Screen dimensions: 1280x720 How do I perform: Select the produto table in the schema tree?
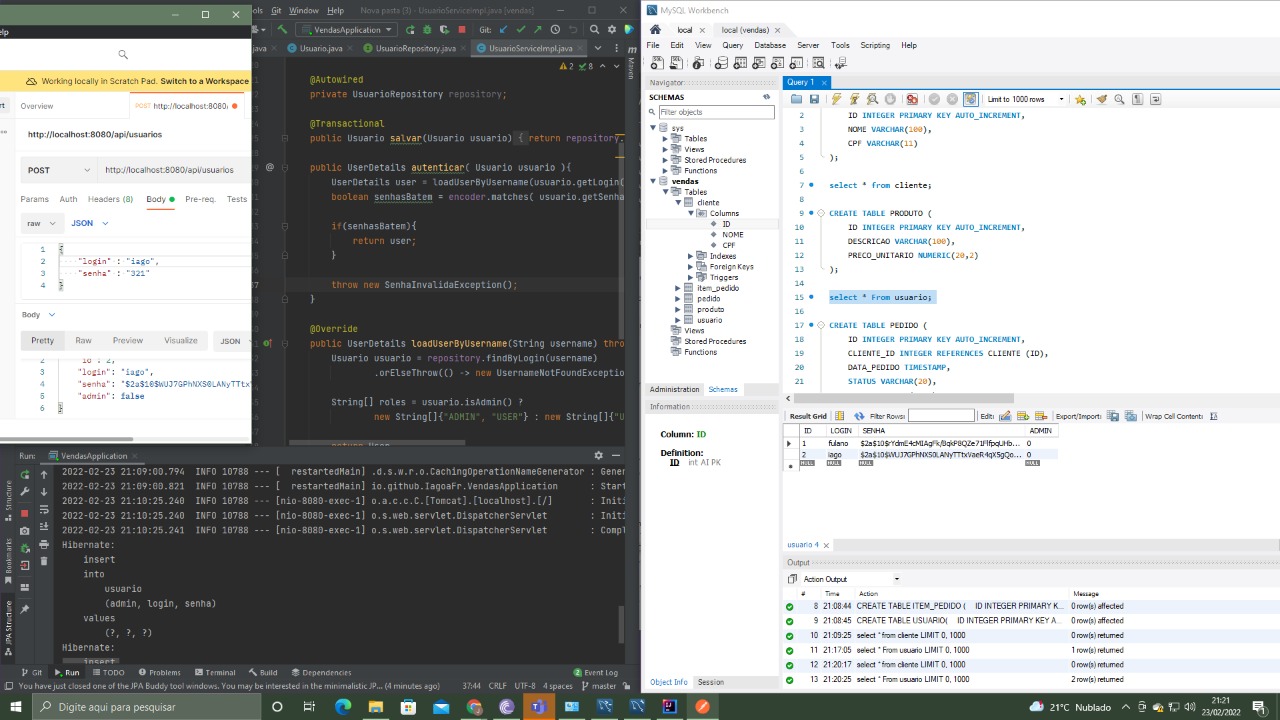click(710, 309)
